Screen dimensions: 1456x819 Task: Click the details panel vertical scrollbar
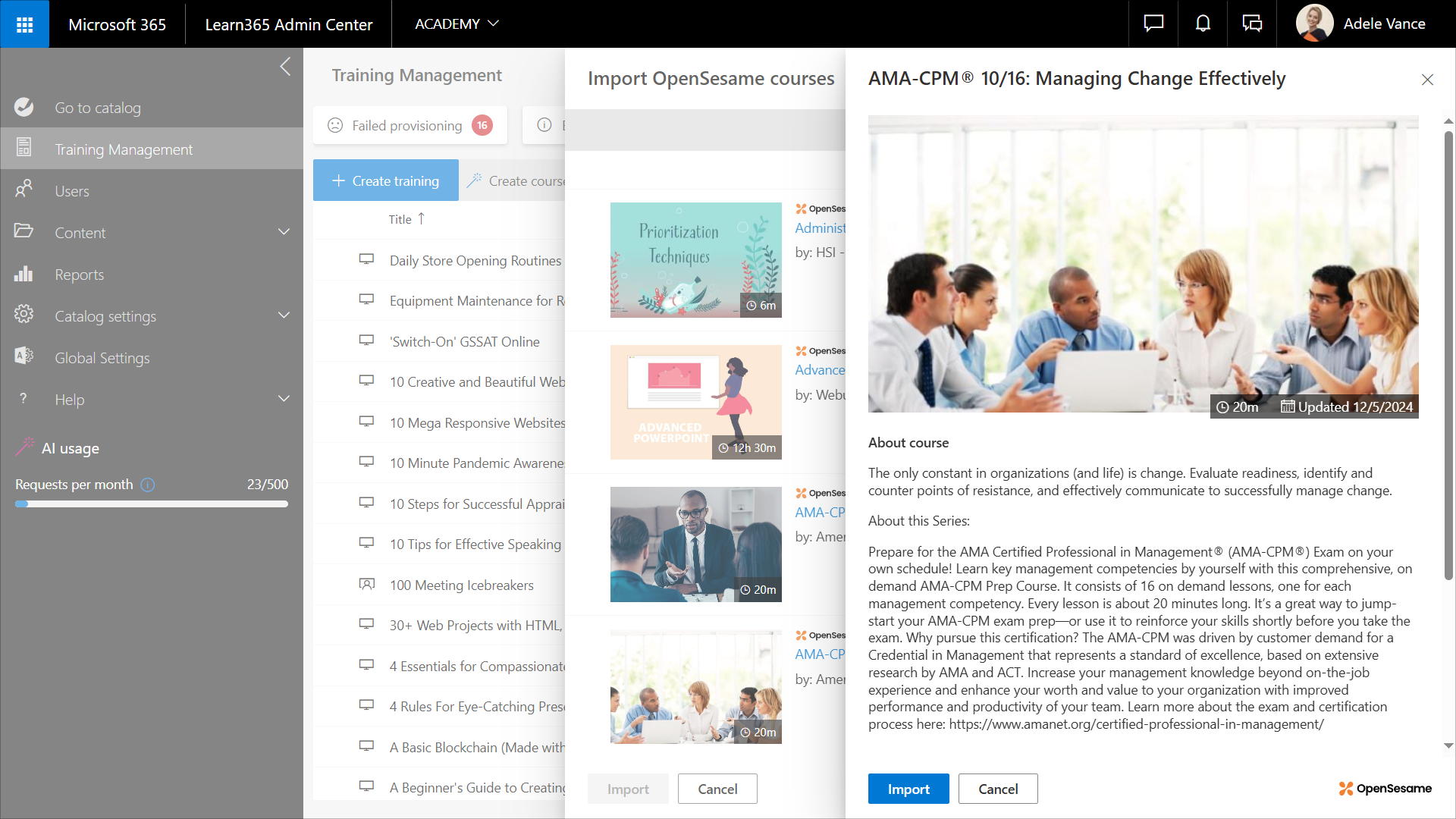(x=1448, y=356)
